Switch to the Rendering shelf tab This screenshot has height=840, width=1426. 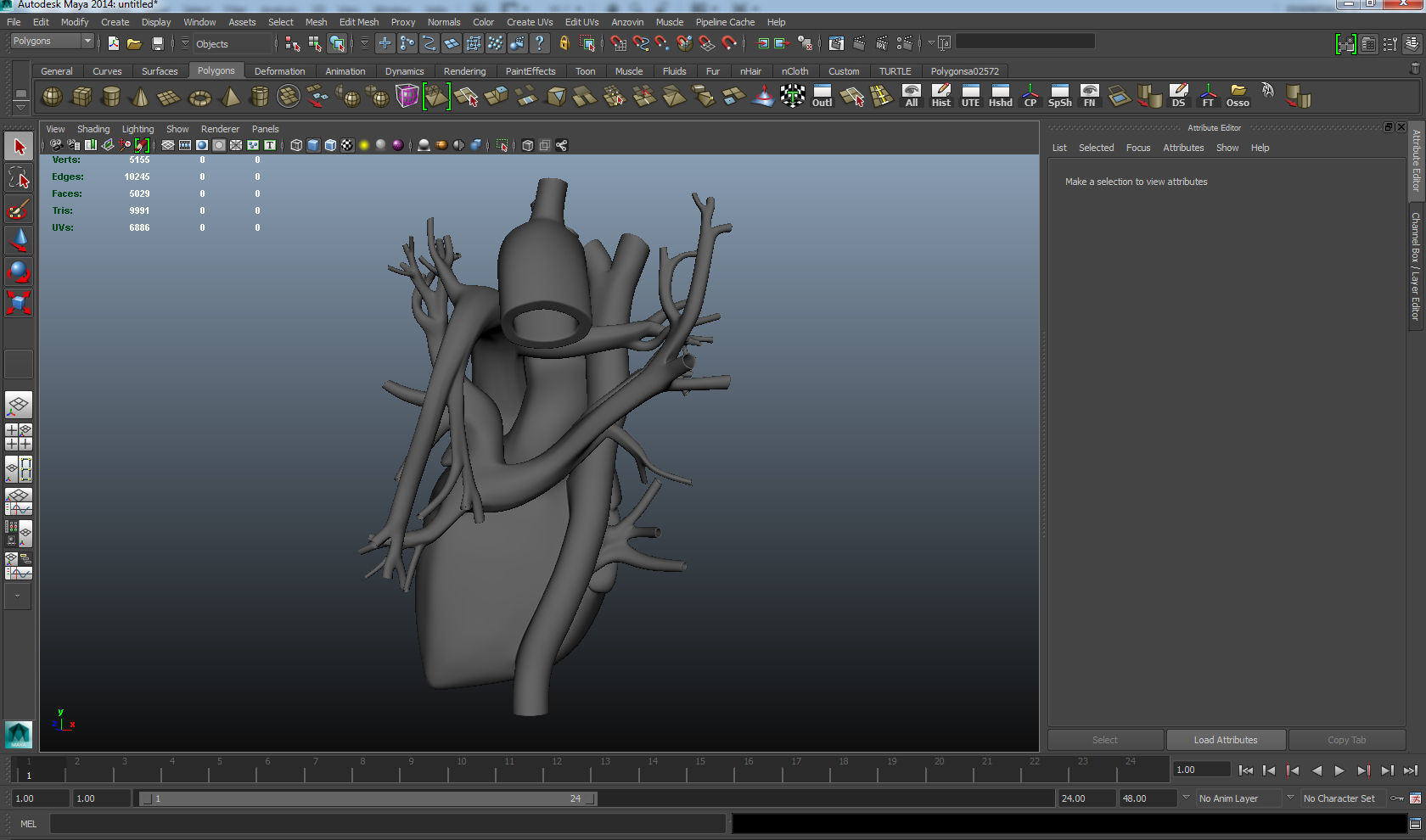(x=464, y=71)
